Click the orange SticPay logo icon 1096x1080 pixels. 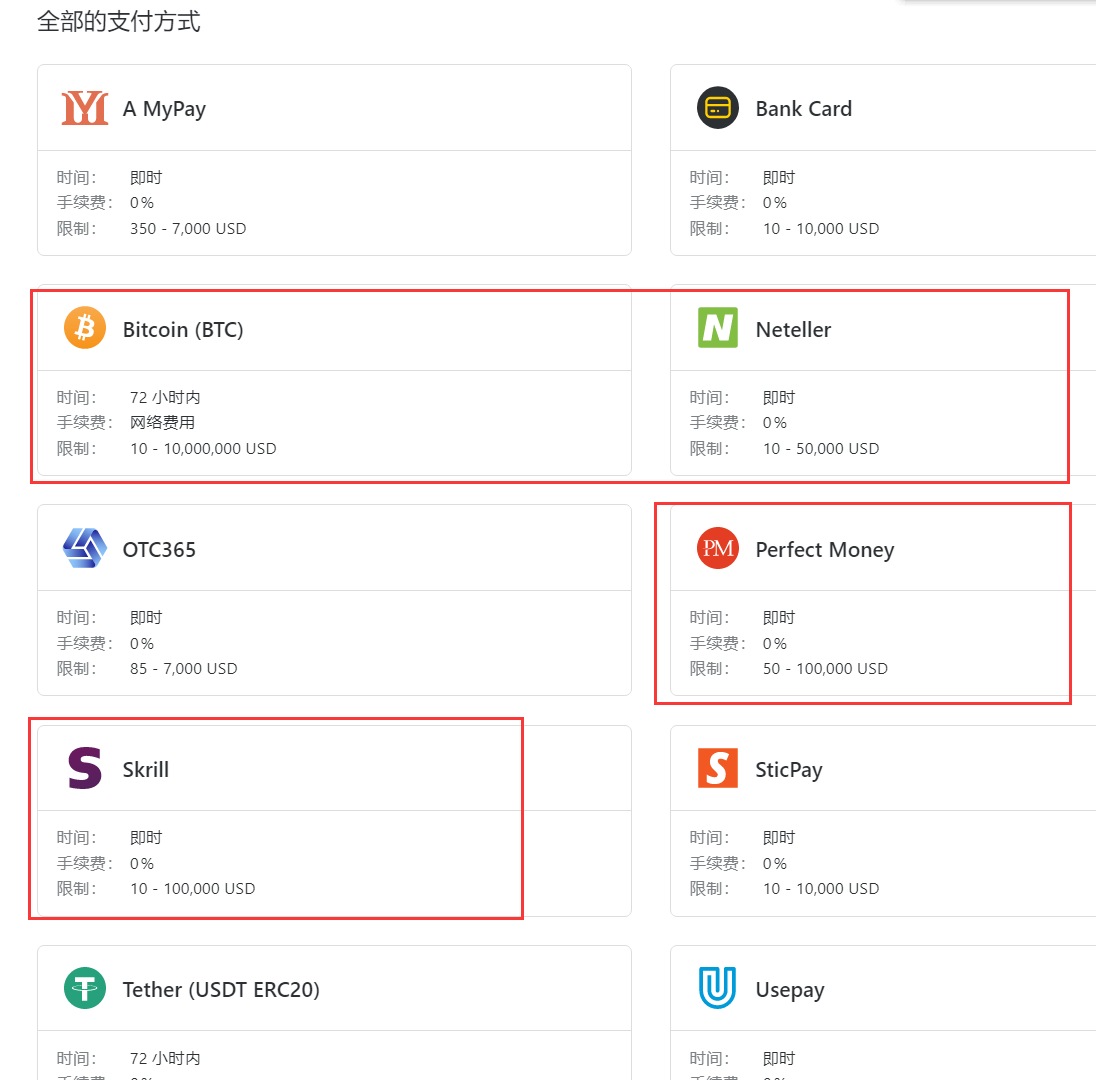pos(718,768)
